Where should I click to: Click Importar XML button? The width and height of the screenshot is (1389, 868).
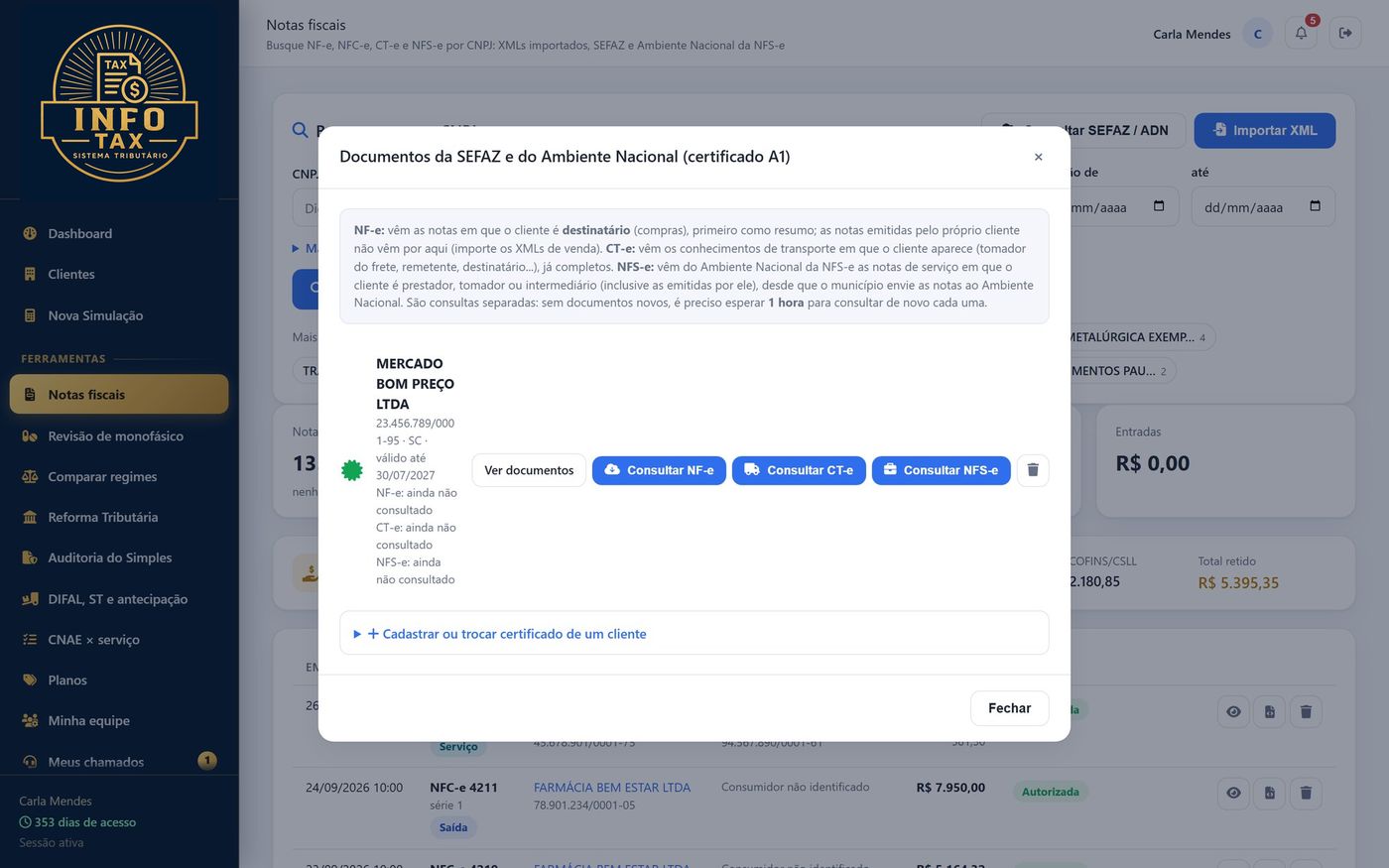1264,130
